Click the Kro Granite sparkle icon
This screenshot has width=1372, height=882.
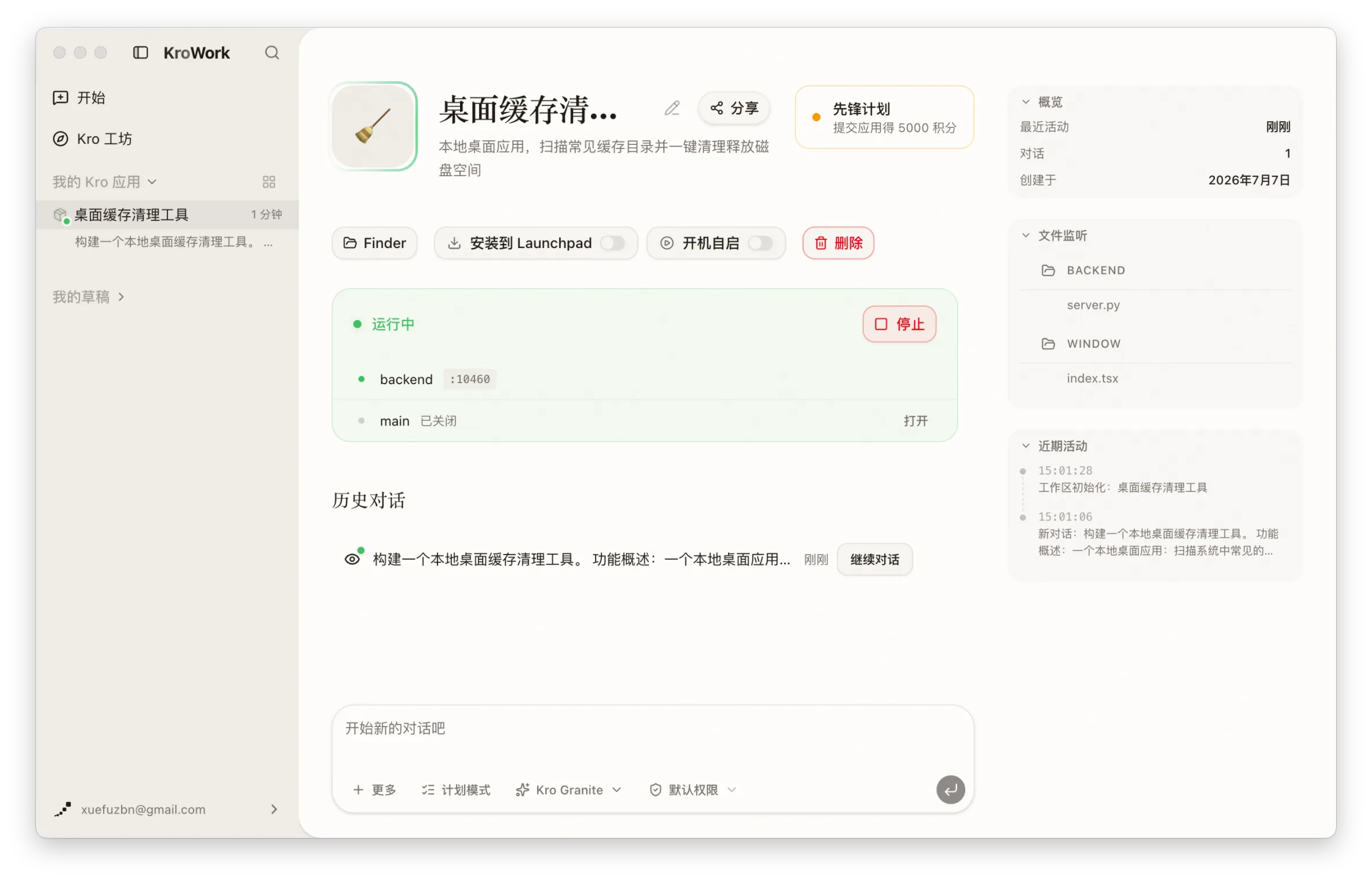click(523, 789)
